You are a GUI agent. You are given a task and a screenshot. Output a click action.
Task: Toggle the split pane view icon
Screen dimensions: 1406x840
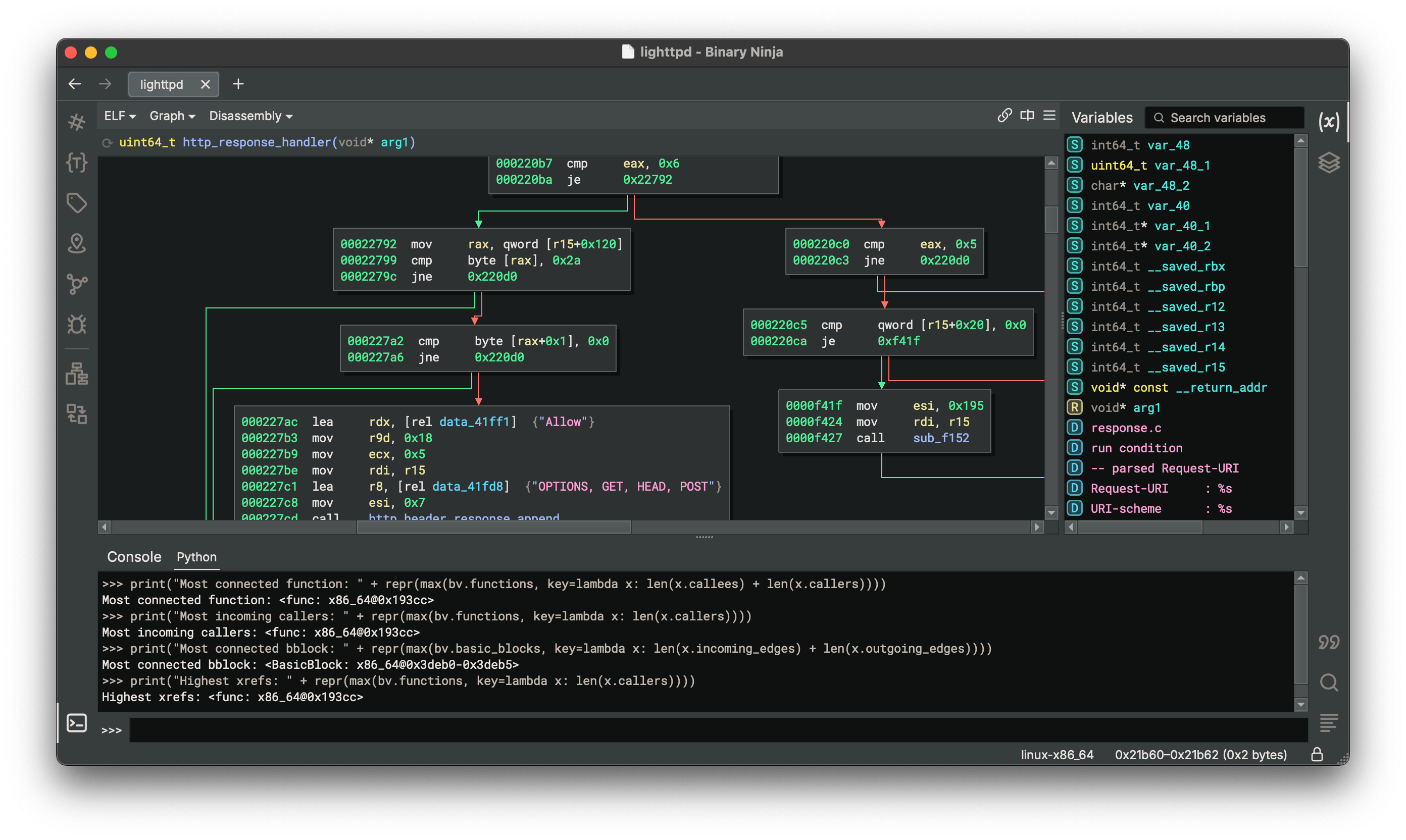click(x=1027, y=116)
